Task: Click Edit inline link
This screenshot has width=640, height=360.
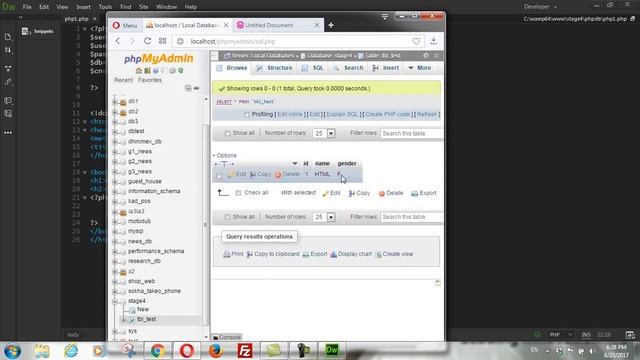Action: pyautogui.click(x=290, y=114)
